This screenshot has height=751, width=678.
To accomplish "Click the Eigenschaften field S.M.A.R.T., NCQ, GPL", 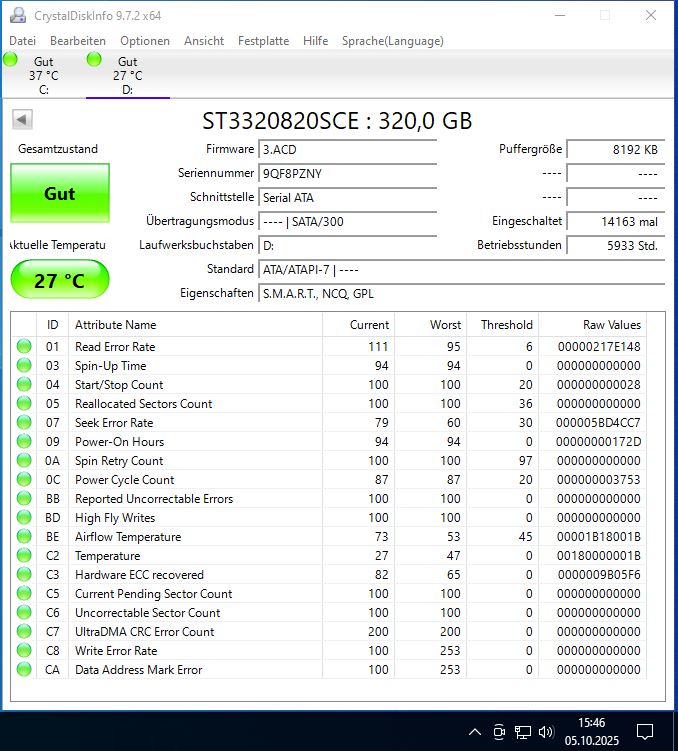I will pyautogui.click(x=461, y=294).
